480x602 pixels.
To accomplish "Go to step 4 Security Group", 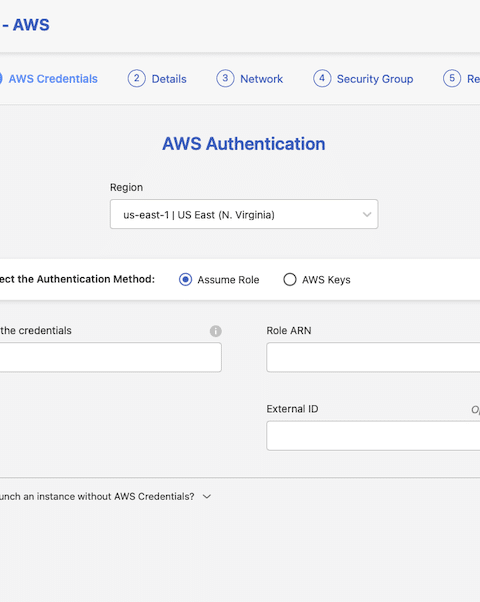I will coord(363,79).
